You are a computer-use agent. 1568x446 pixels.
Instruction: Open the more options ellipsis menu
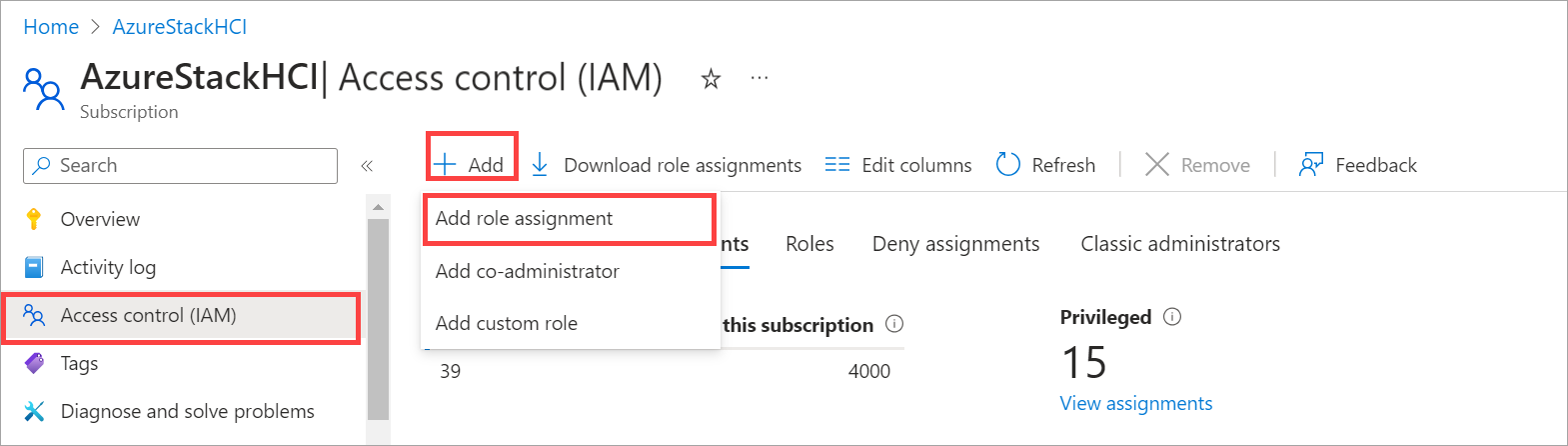[760, 77]
